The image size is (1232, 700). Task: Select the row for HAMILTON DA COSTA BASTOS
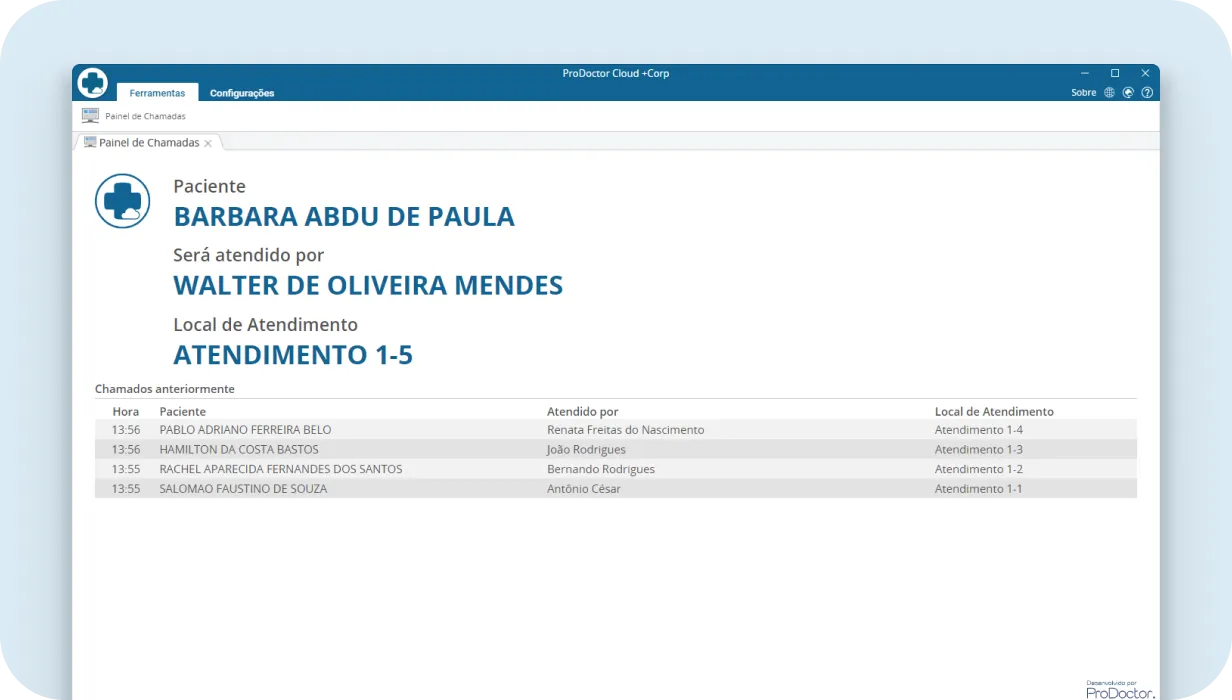coord(239,449)
